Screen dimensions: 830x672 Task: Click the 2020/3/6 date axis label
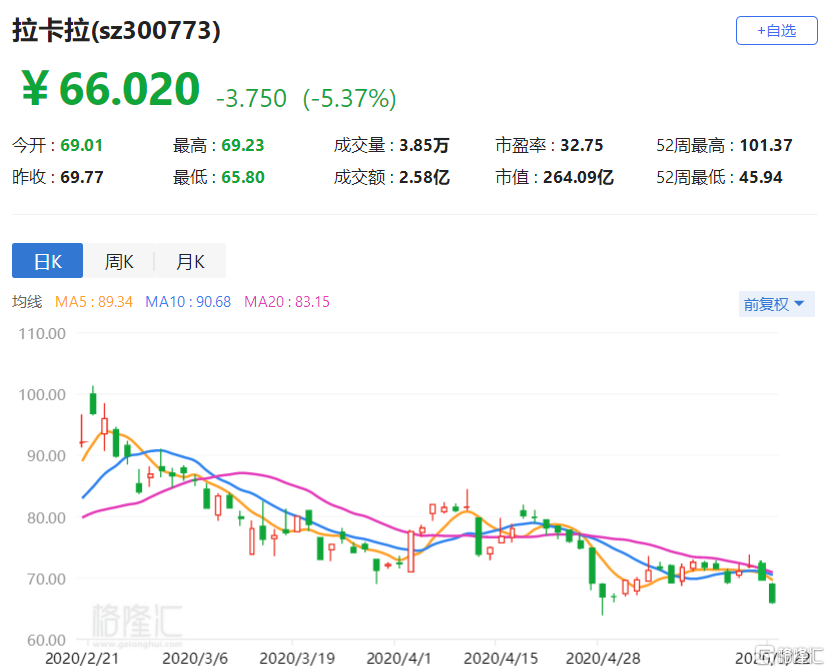click(x=195, y=659)
